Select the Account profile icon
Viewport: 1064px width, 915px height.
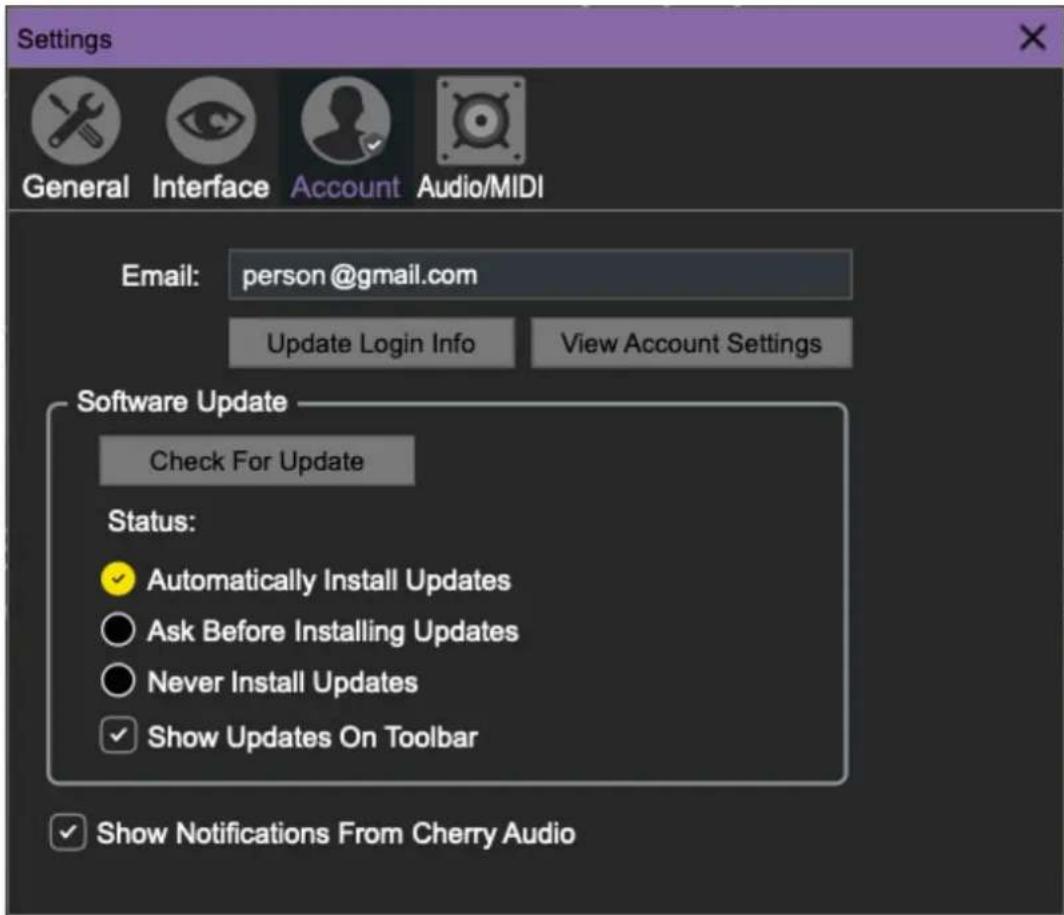(346, 121)
